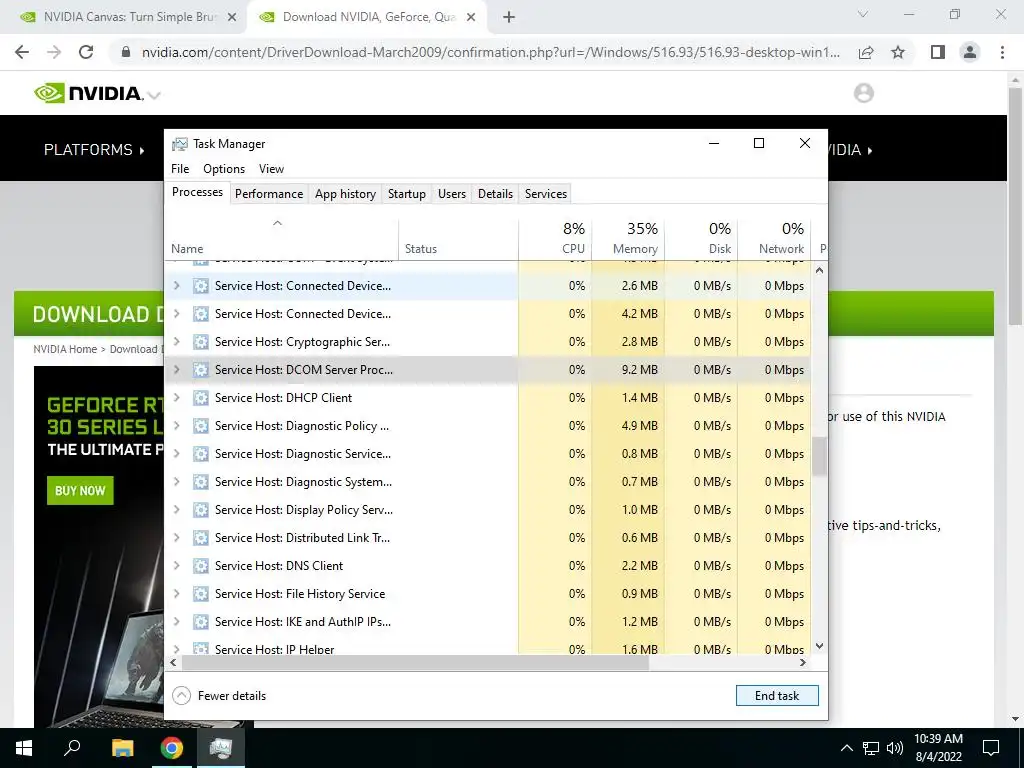1024x768 pixels.
Task: Open Task Manager View menu
Action: click(x=271, y=168)
